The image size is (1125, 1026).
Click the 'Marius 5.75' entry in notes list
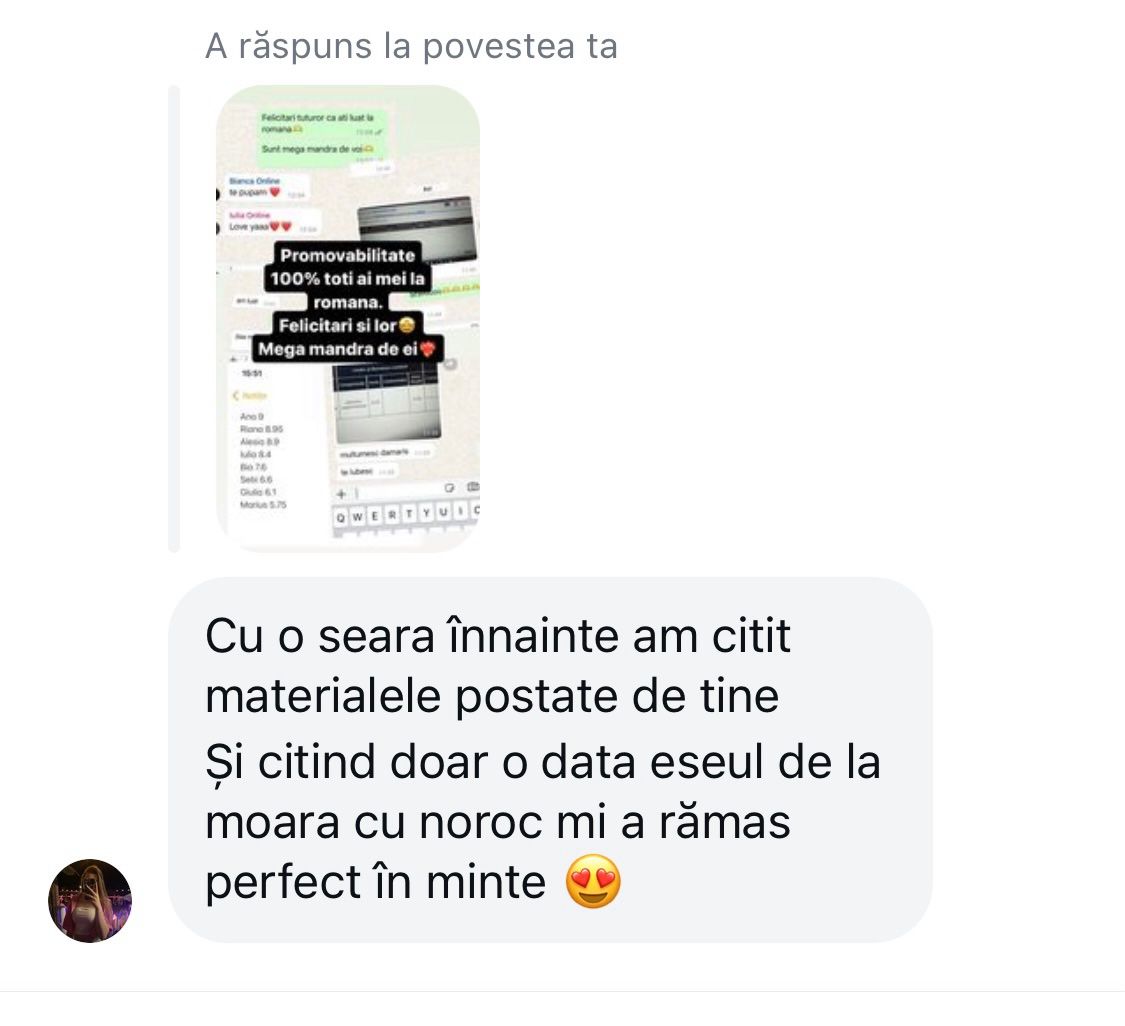tap(263, 504)
